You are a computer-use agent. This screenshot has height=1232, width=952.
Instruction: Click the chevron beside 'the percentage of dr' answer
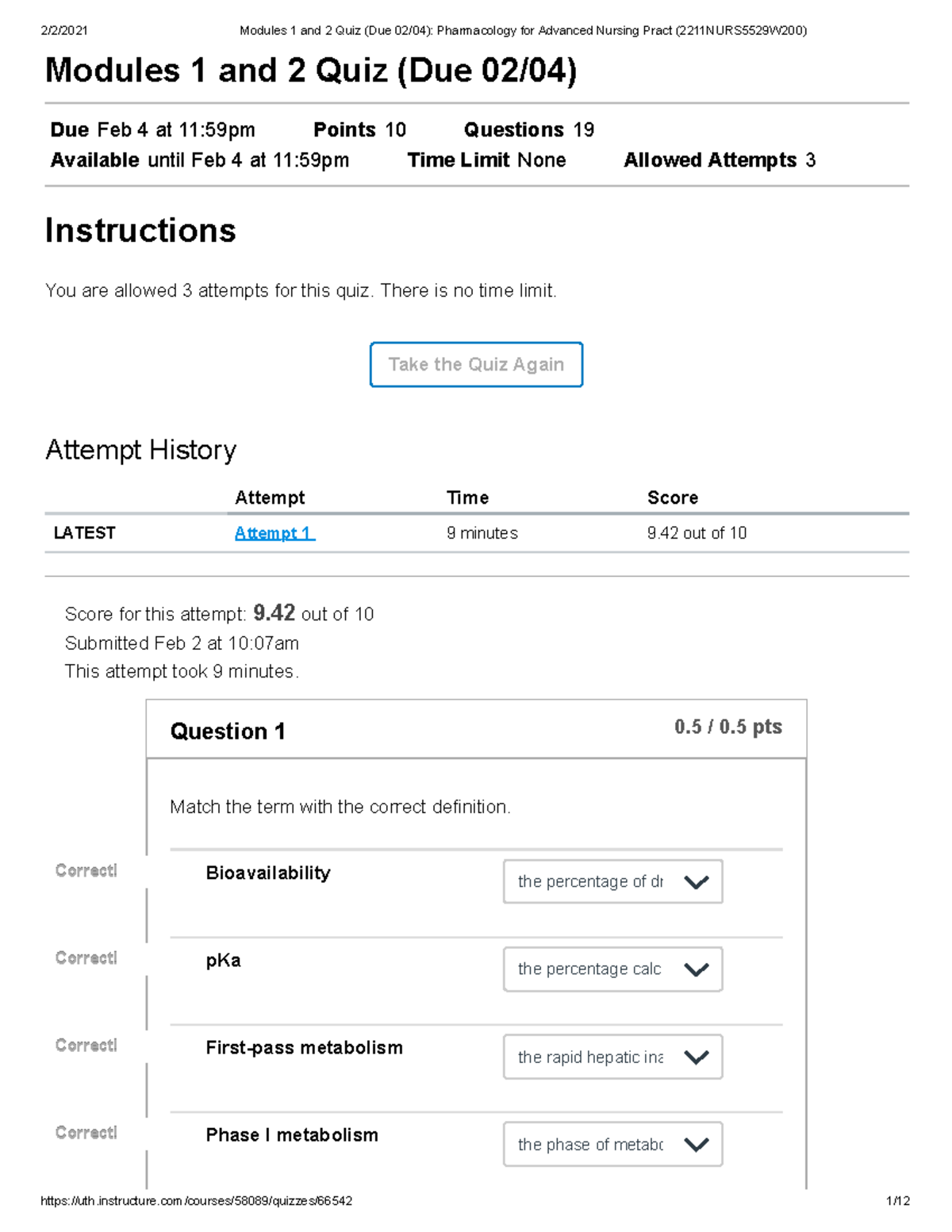[x=697, y=881]
